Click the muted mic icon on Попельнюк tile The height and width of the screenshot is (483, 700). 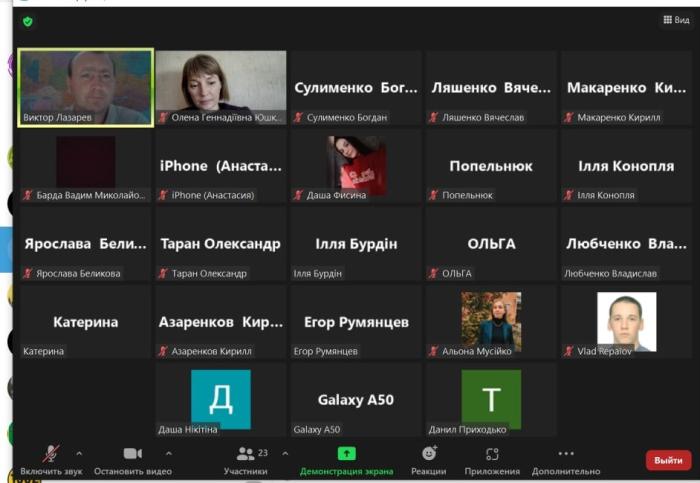(x=434, y=195)
